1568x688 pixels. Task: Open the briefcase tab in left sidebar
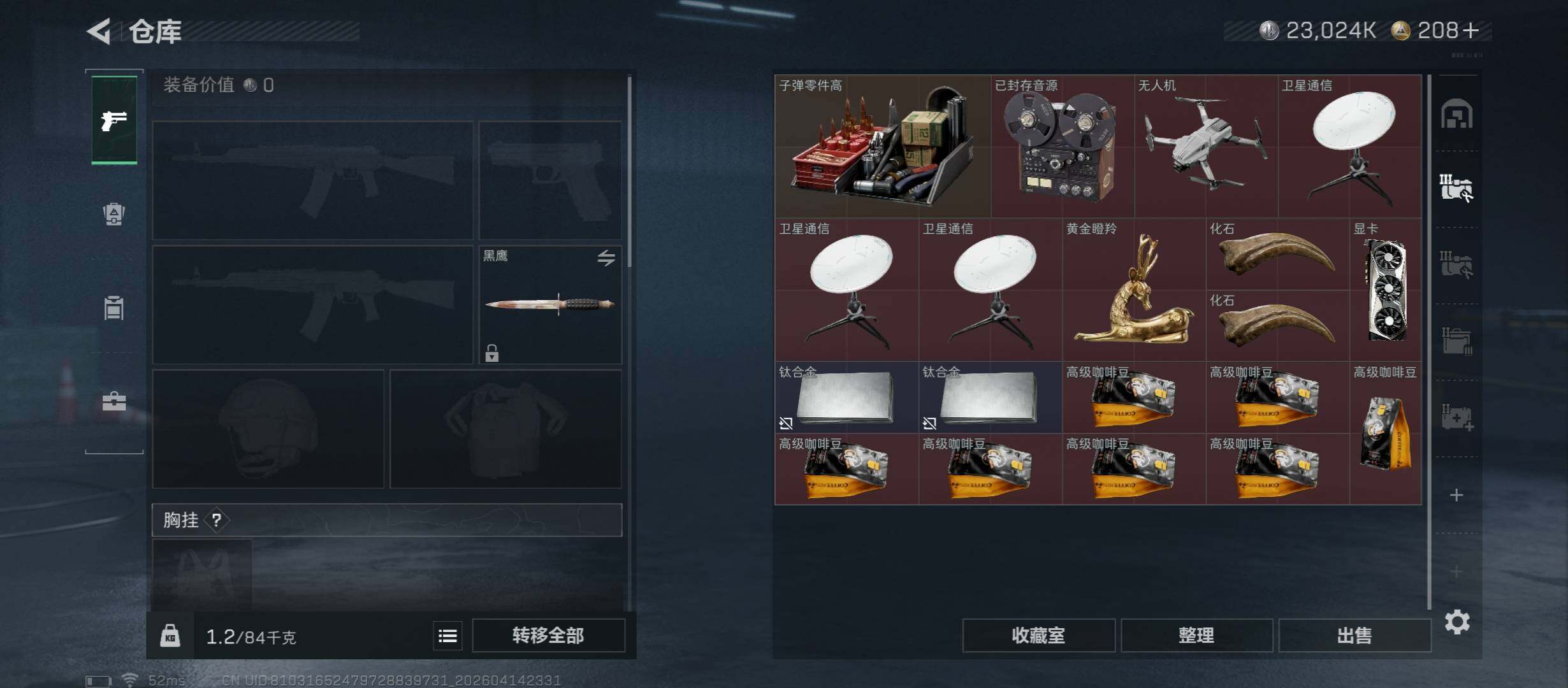(114, 401)
